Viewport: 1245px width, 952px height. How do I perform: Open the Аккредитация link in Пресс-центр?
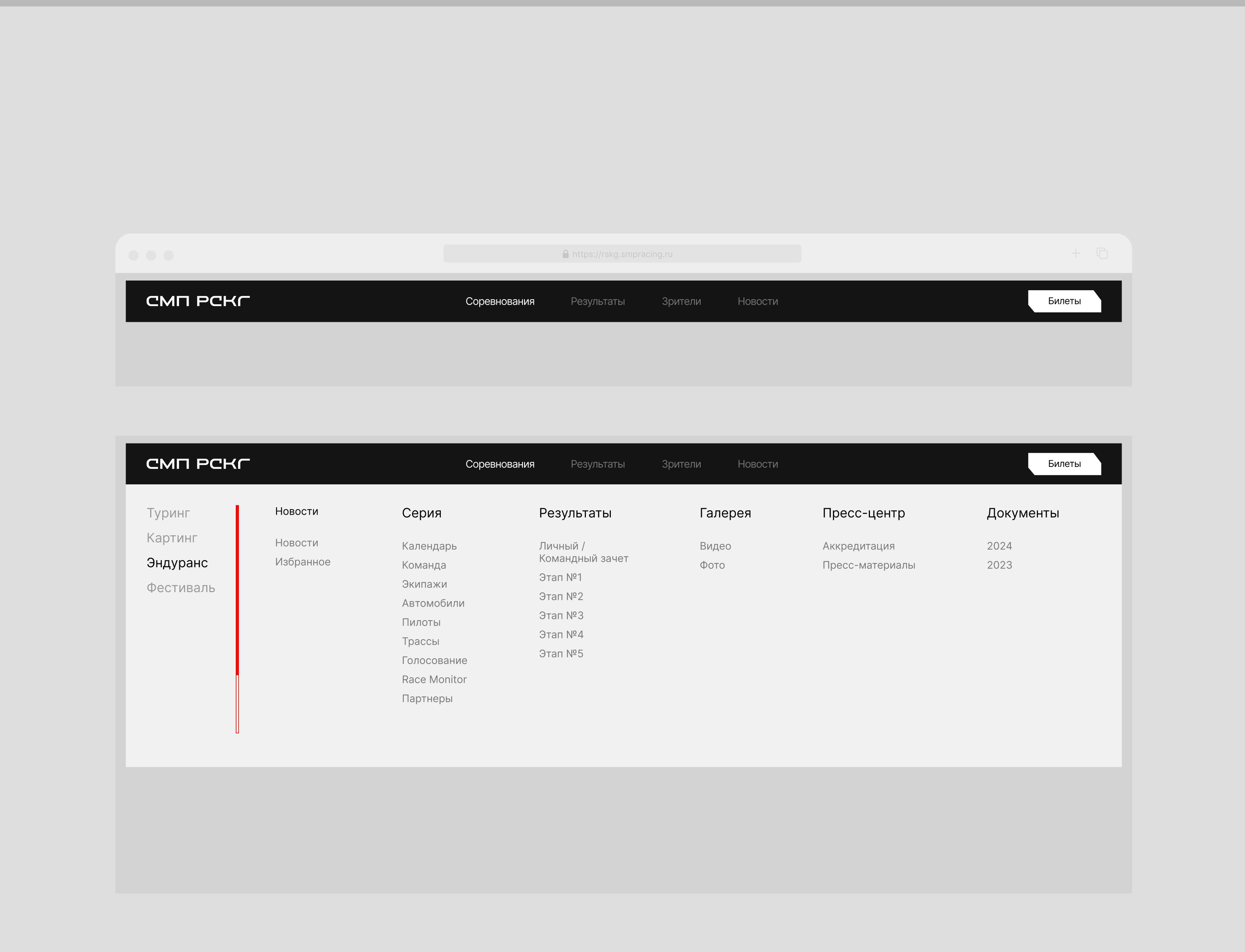[858, 546]
